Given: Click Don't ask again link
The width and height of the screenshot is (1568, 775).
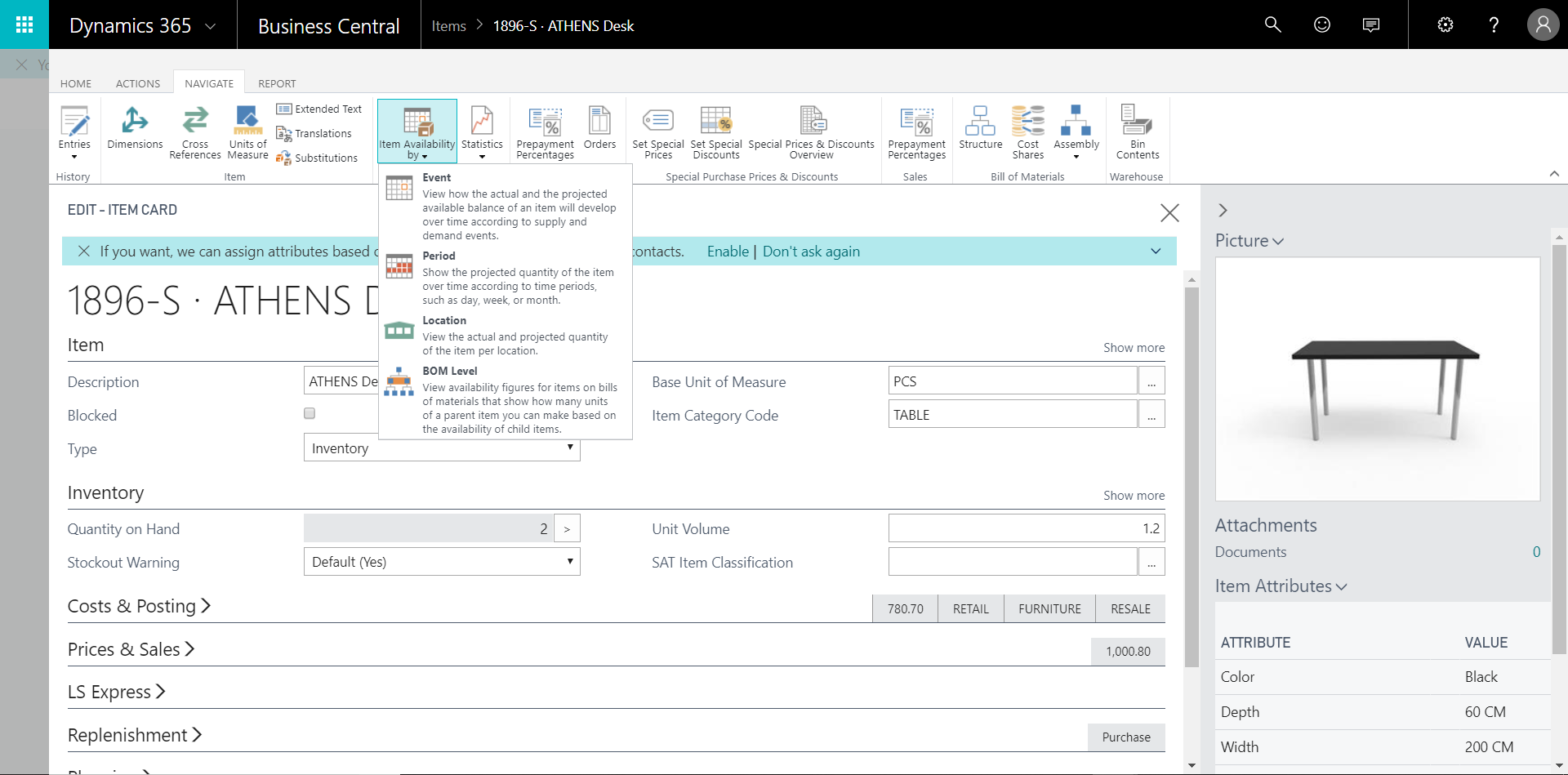Looking at the screenshot, I should point(811,252).
